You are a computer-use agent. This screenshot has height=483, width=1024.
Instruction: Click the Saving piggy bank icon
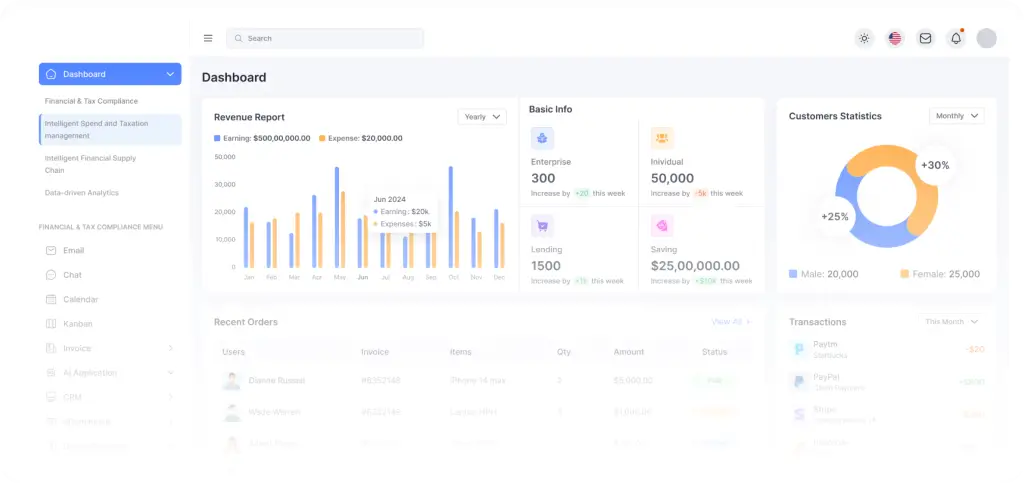[x=662, y=226]
